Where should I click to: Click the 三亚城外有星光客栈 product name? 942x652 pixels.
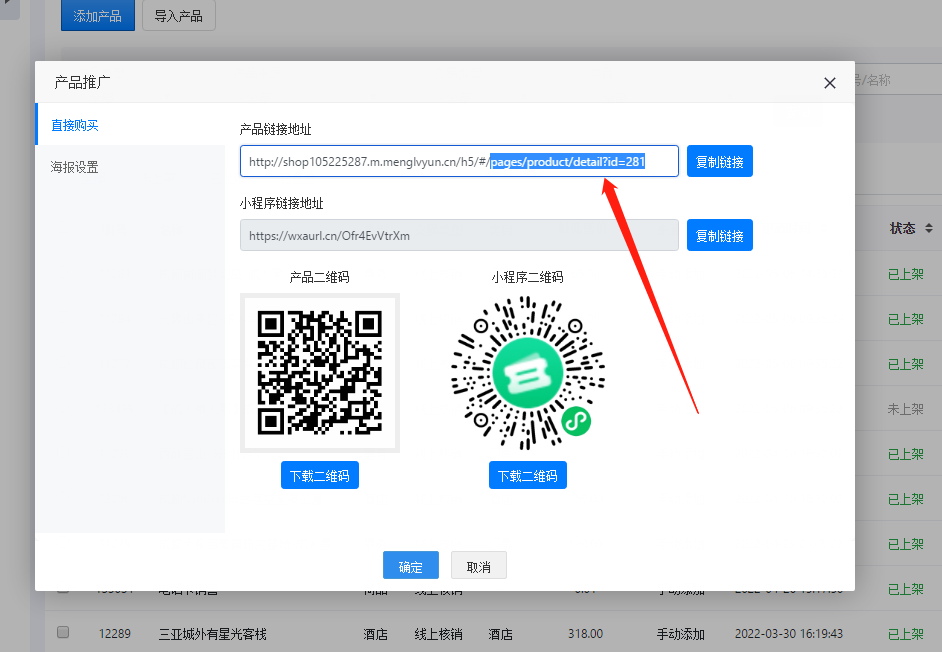[x=213, y=634]
